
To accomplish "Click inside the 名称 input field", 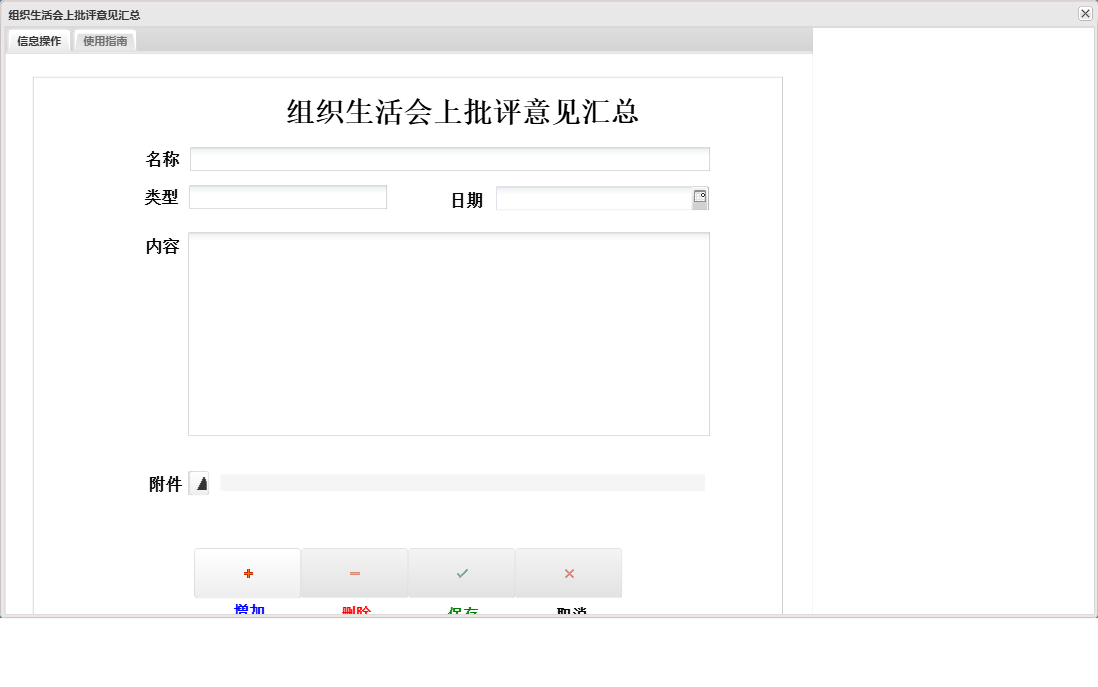I will click(x=450, y=158).
